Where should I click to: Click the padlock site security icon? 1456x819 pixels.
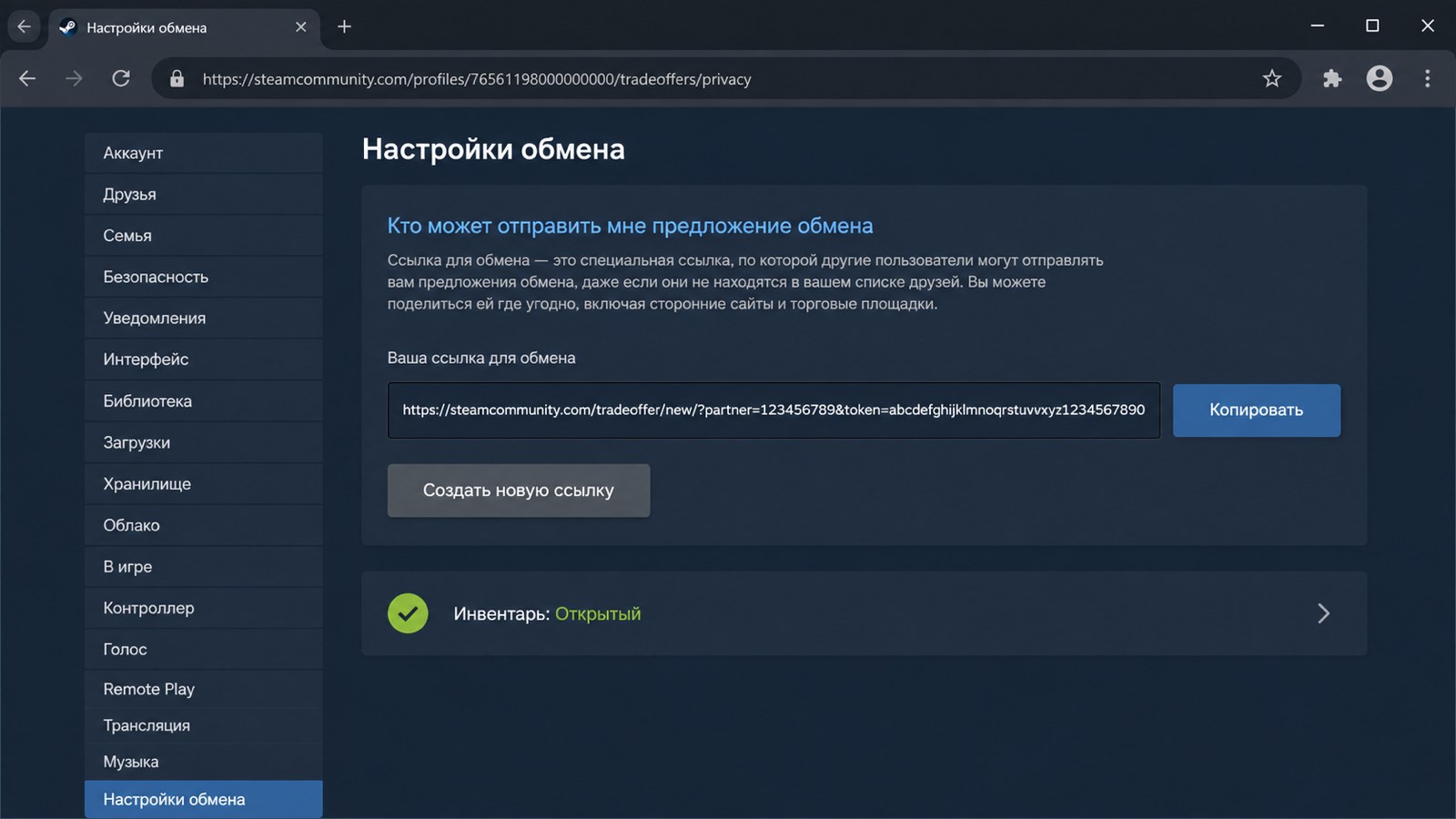tap(177, 79)
